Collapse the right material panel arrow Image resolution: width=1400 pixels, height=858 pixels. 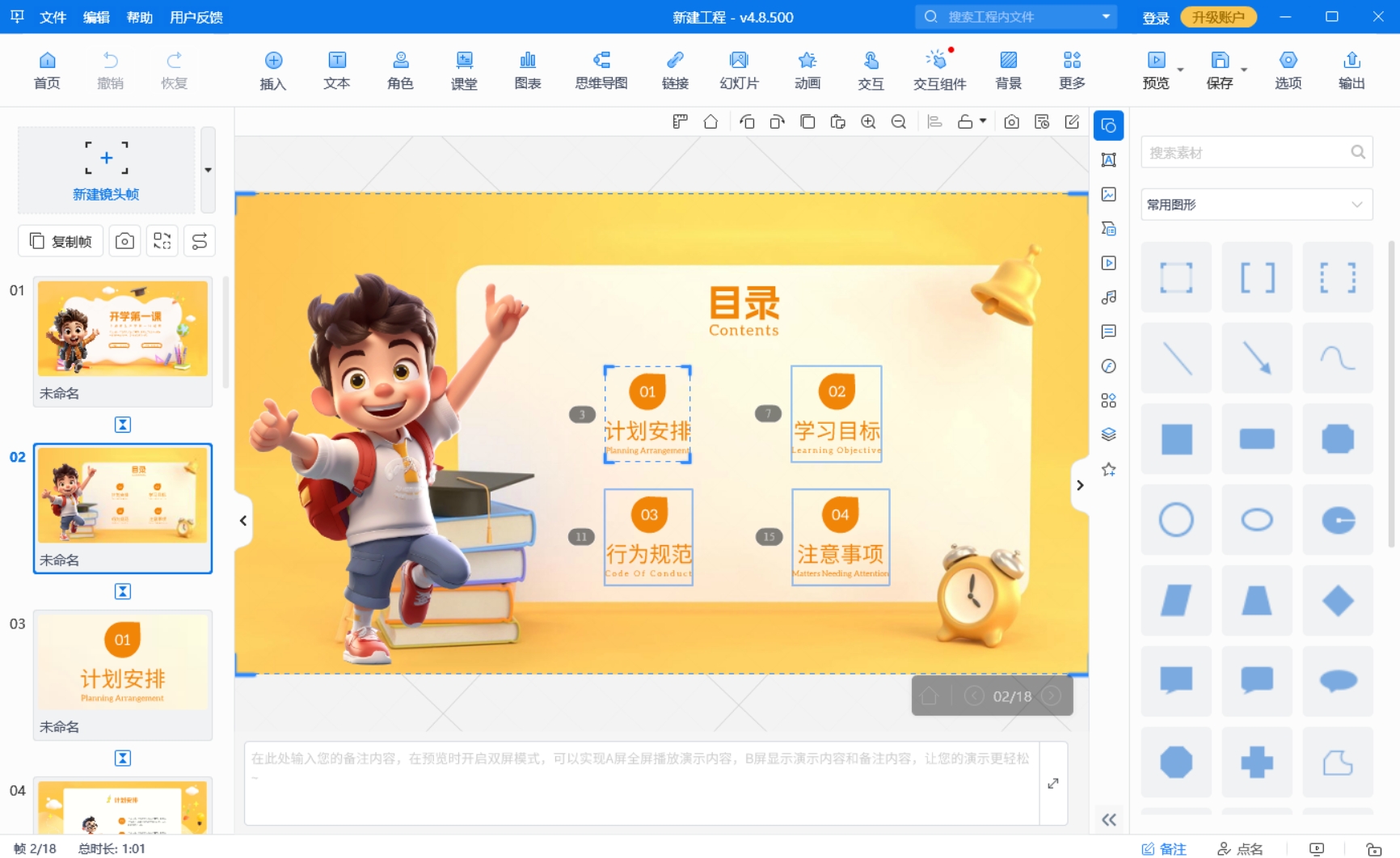coord(1080,485)
